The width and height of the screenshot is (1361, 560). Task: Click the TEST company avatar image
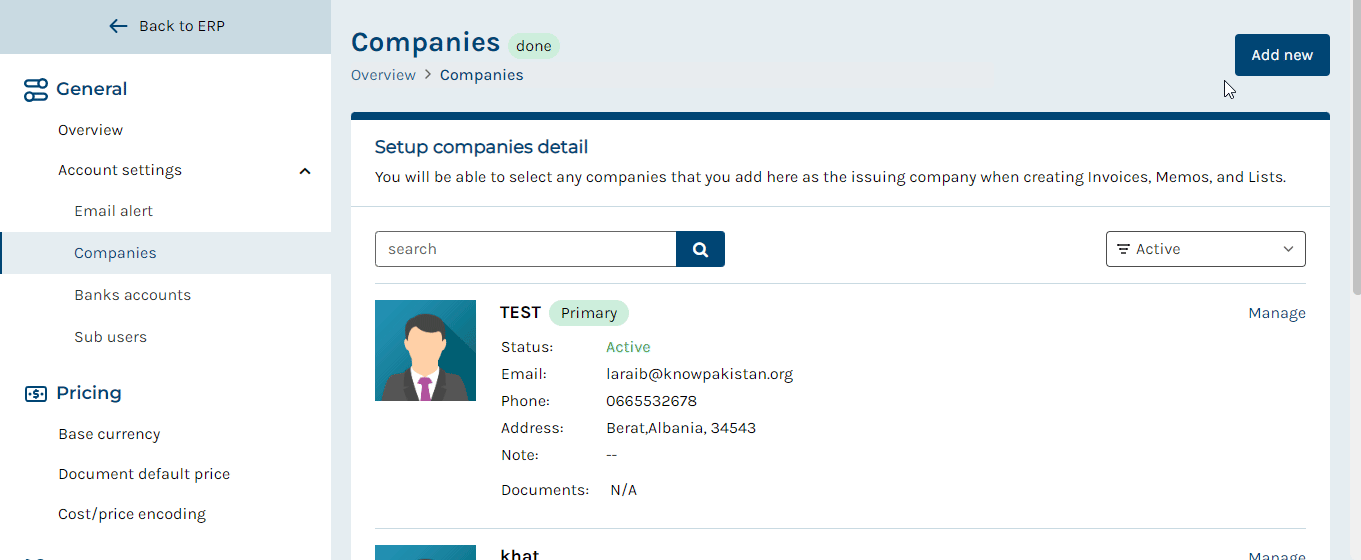425,350
